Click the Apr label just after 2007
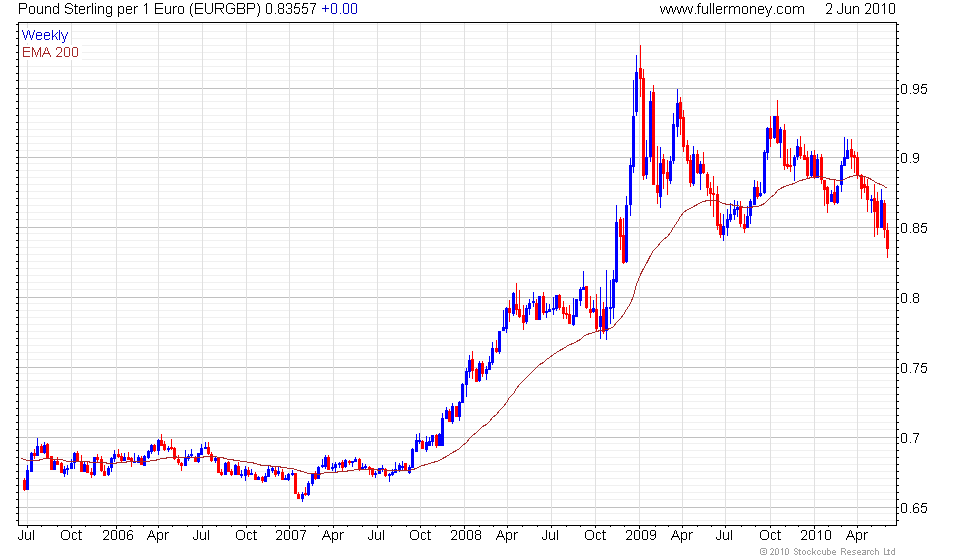Image resolution: width=980 pixels, height=560 pixels. 332,536
